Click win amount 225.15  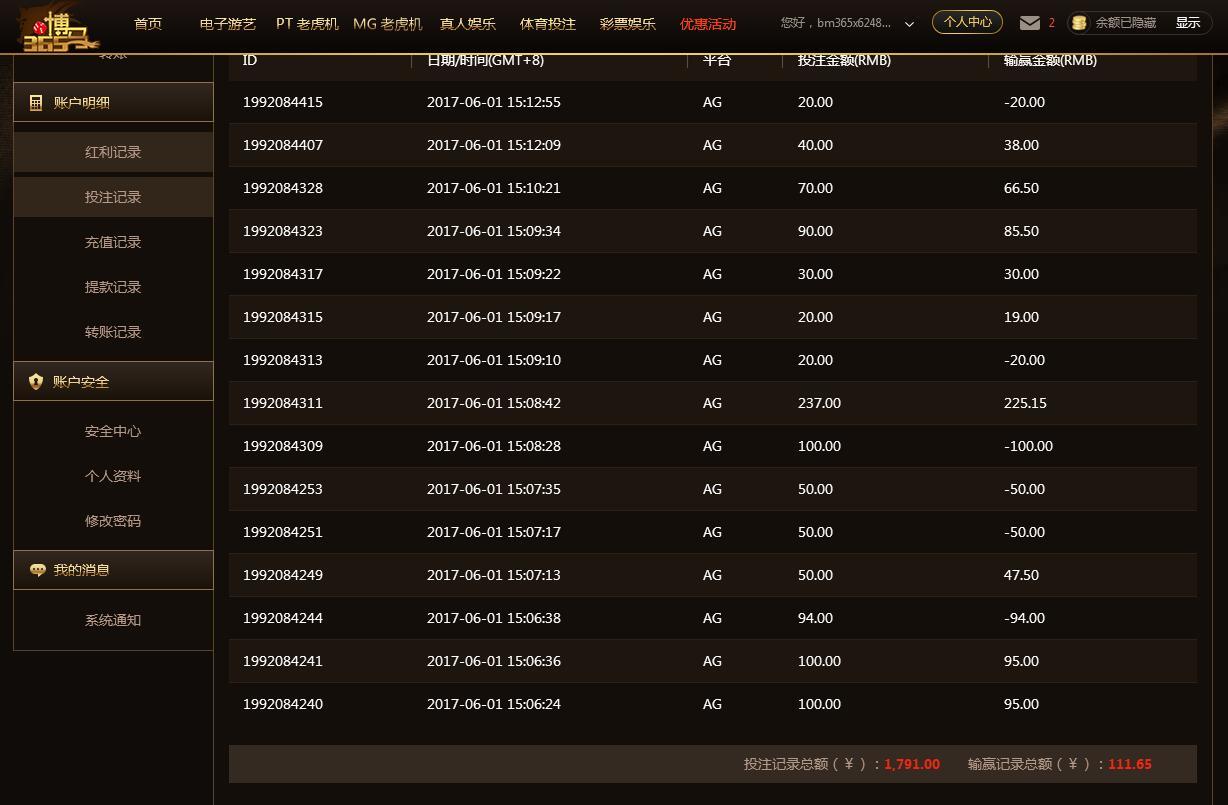tap(1025, 403)
